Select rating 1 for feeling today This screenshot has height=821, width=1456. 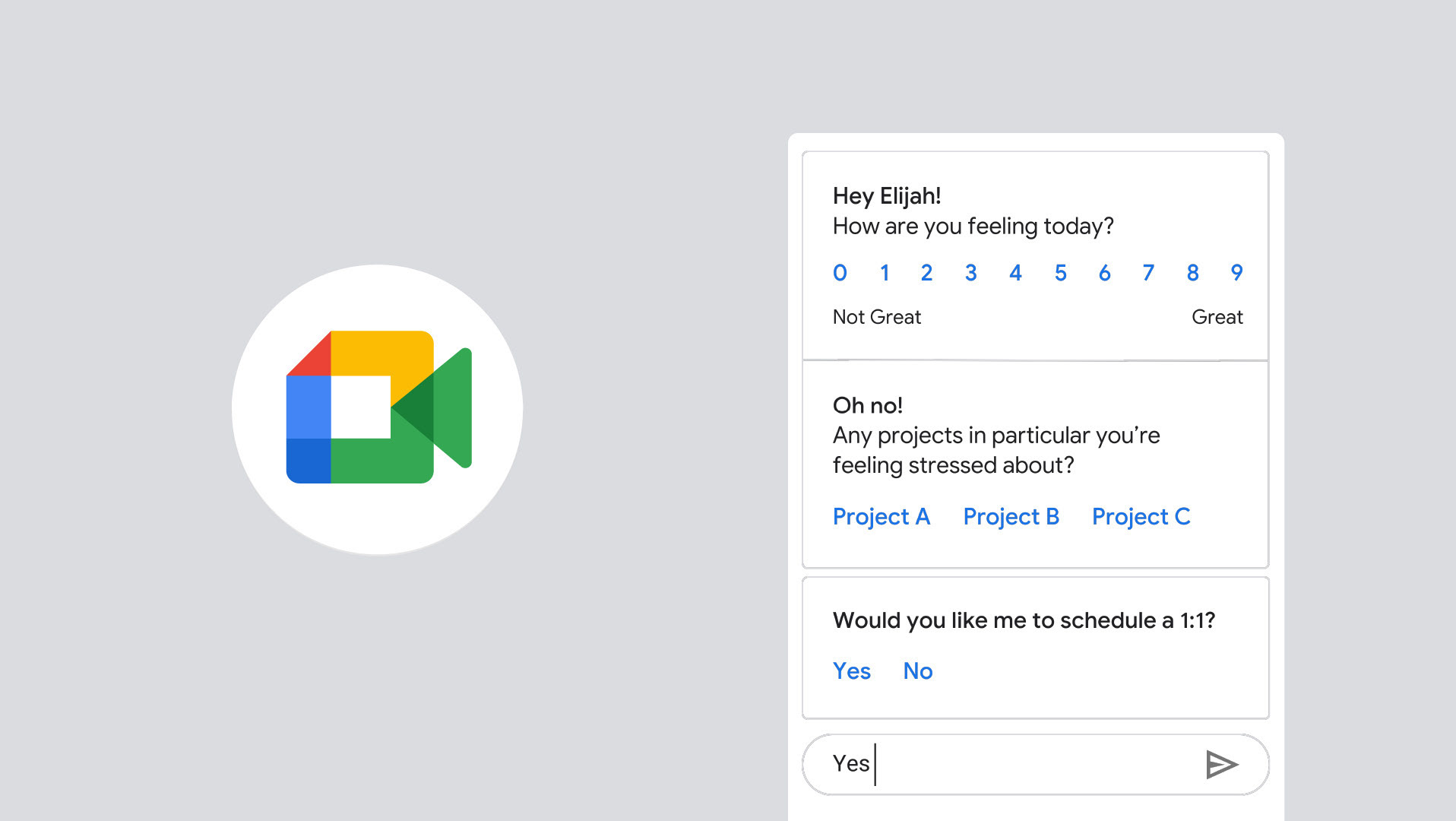click(x=885, y=273)
